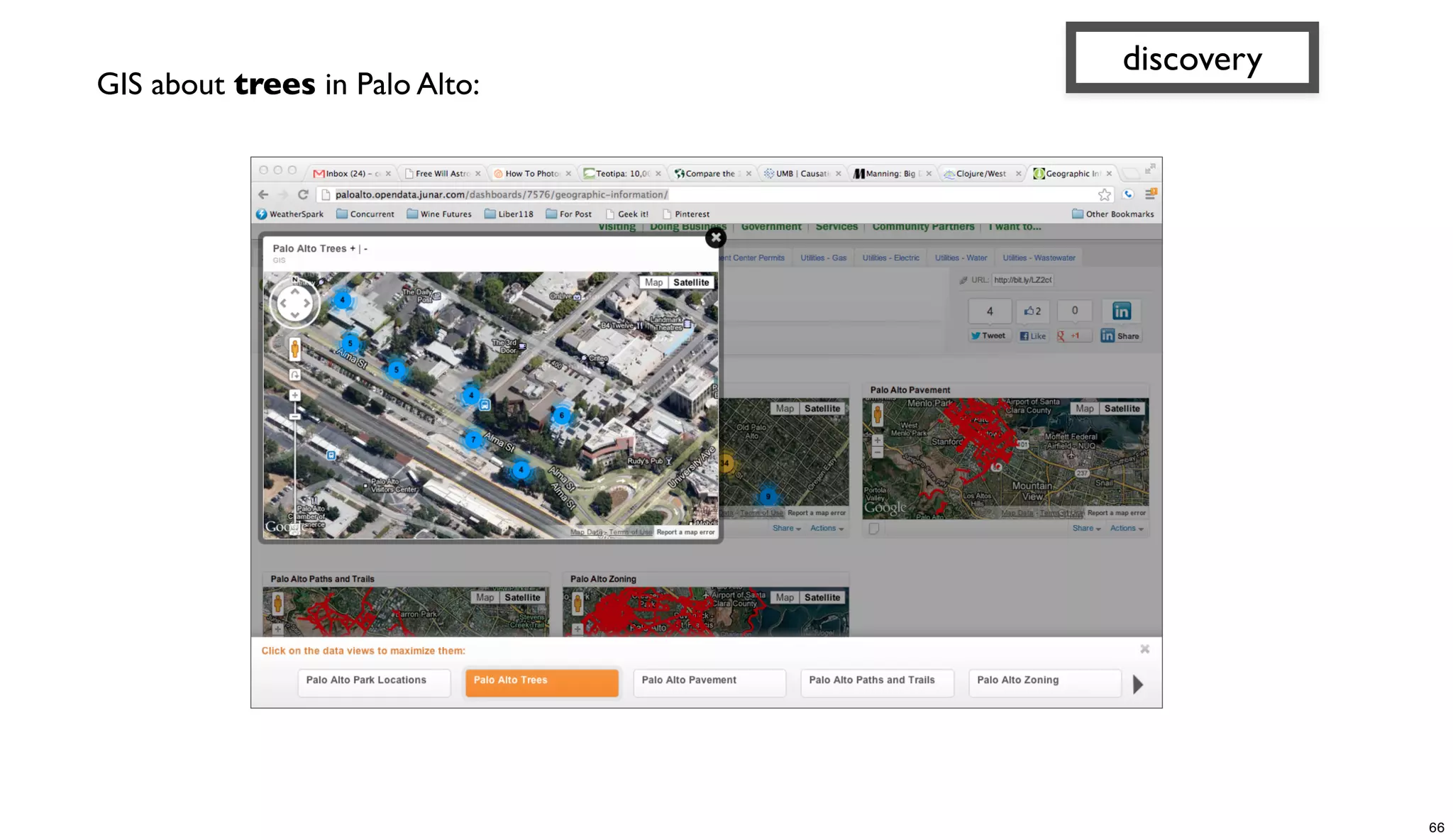Open the Services navigation menu

[836, 227]
